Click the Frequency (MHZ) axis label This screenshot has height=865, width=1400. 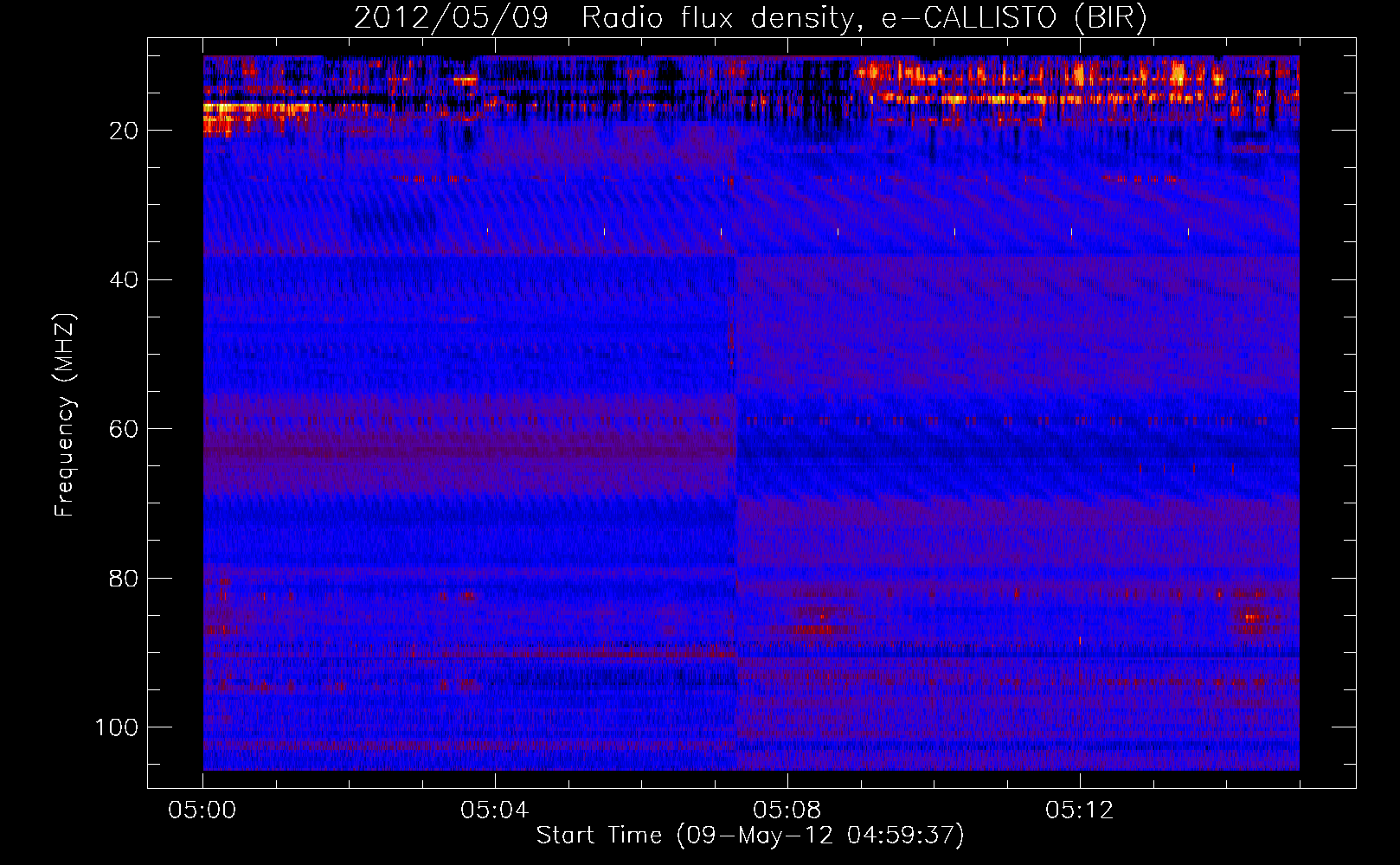pyautogui.click(x=65, y=415)
